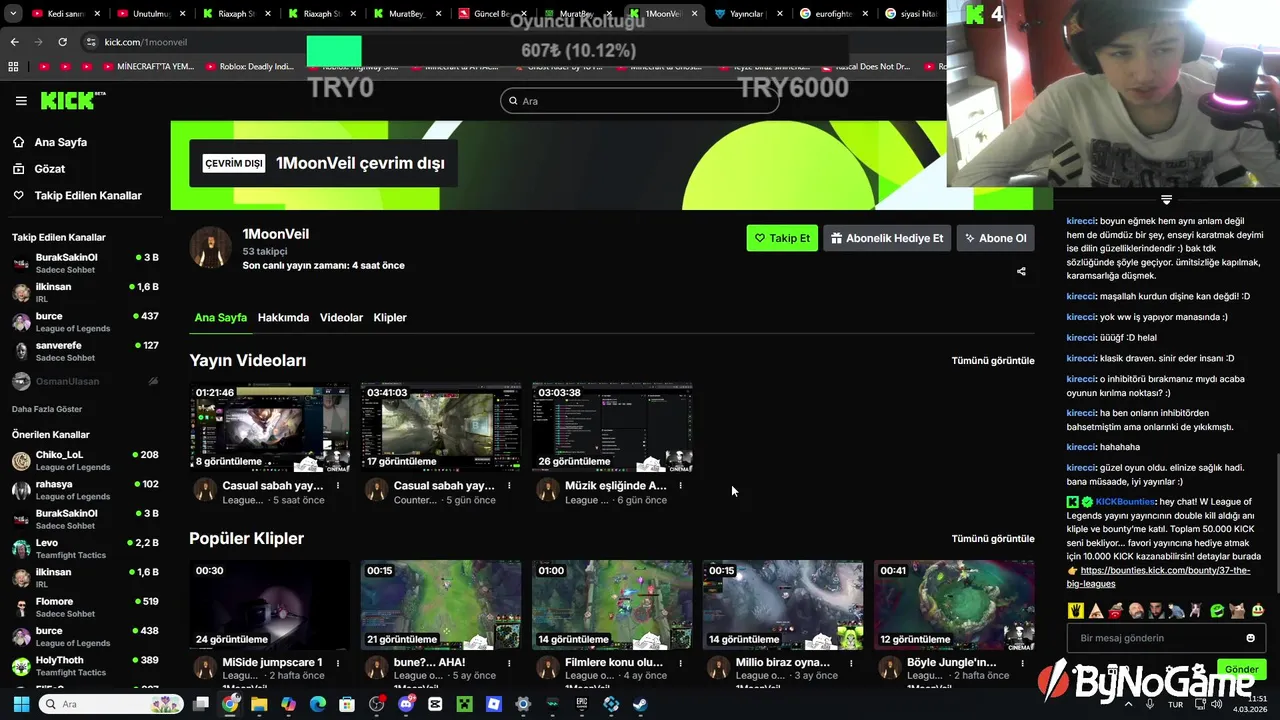
Task: Open the Kick hamburger sidebar menu
Action: tap(21, 100)
